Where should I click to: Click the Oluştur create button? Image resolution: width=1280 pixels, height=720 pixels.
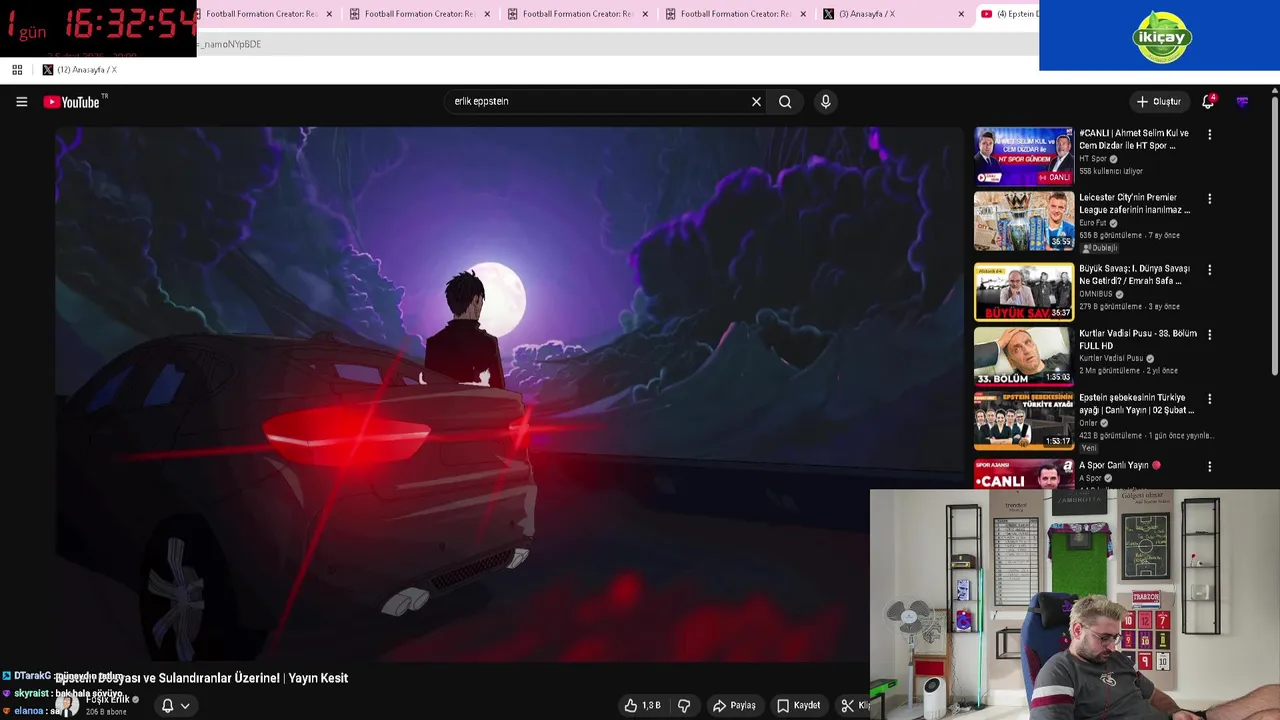[1158, 101]
